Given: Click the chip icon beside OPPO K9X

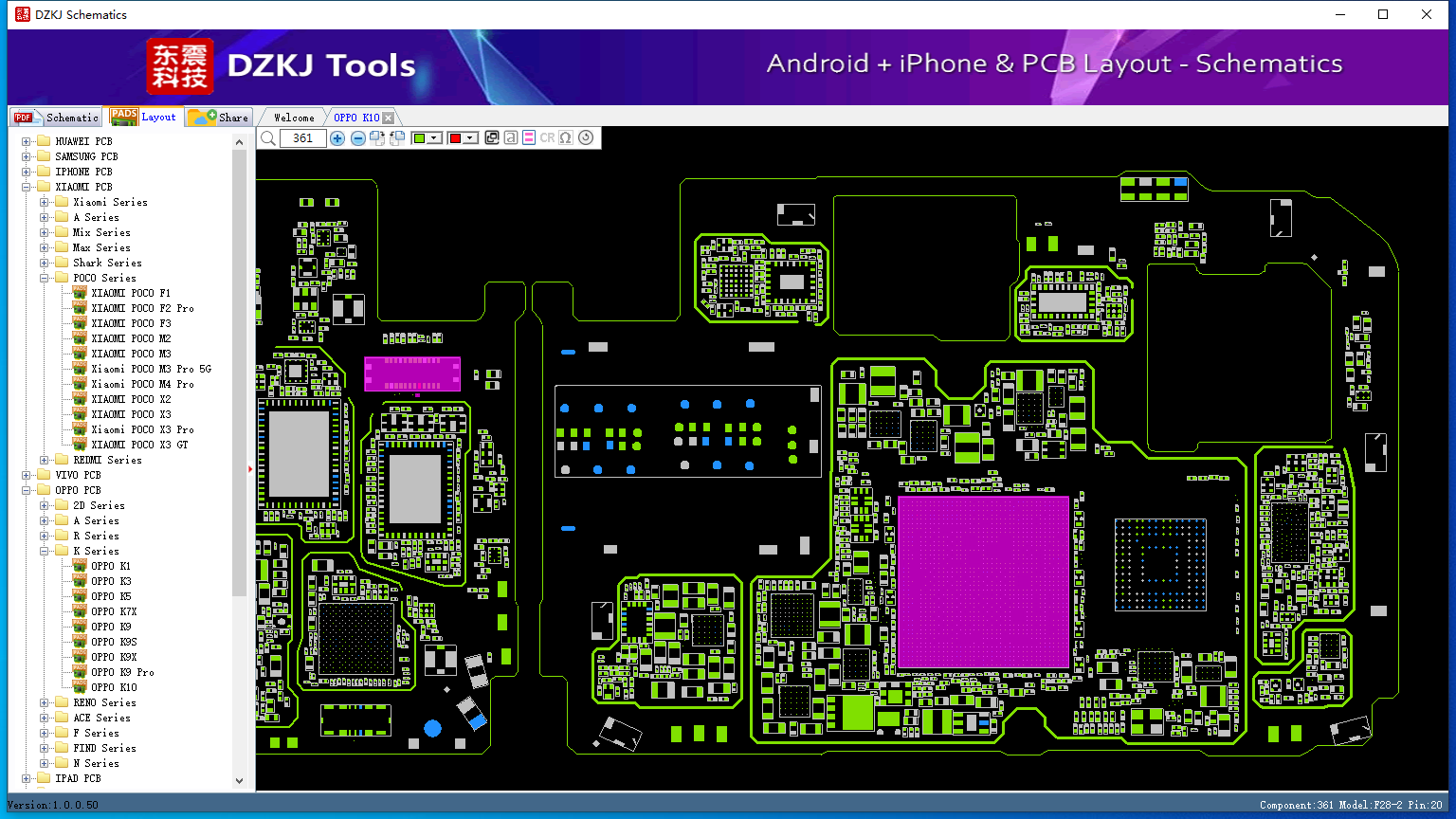Looking at the screenshot, I should pyautogui.click(x=80, y=657).
